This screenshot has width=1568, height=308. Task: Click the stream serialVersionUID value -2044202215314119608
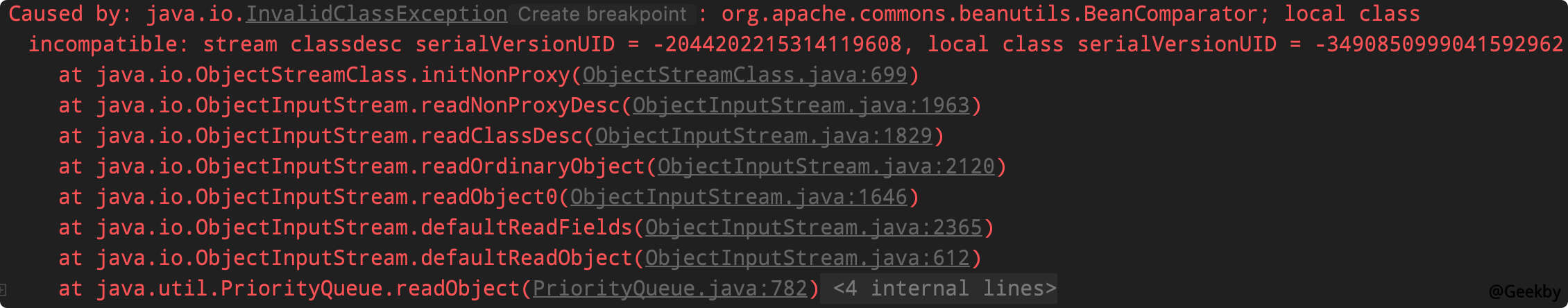(x=777, y=45)
